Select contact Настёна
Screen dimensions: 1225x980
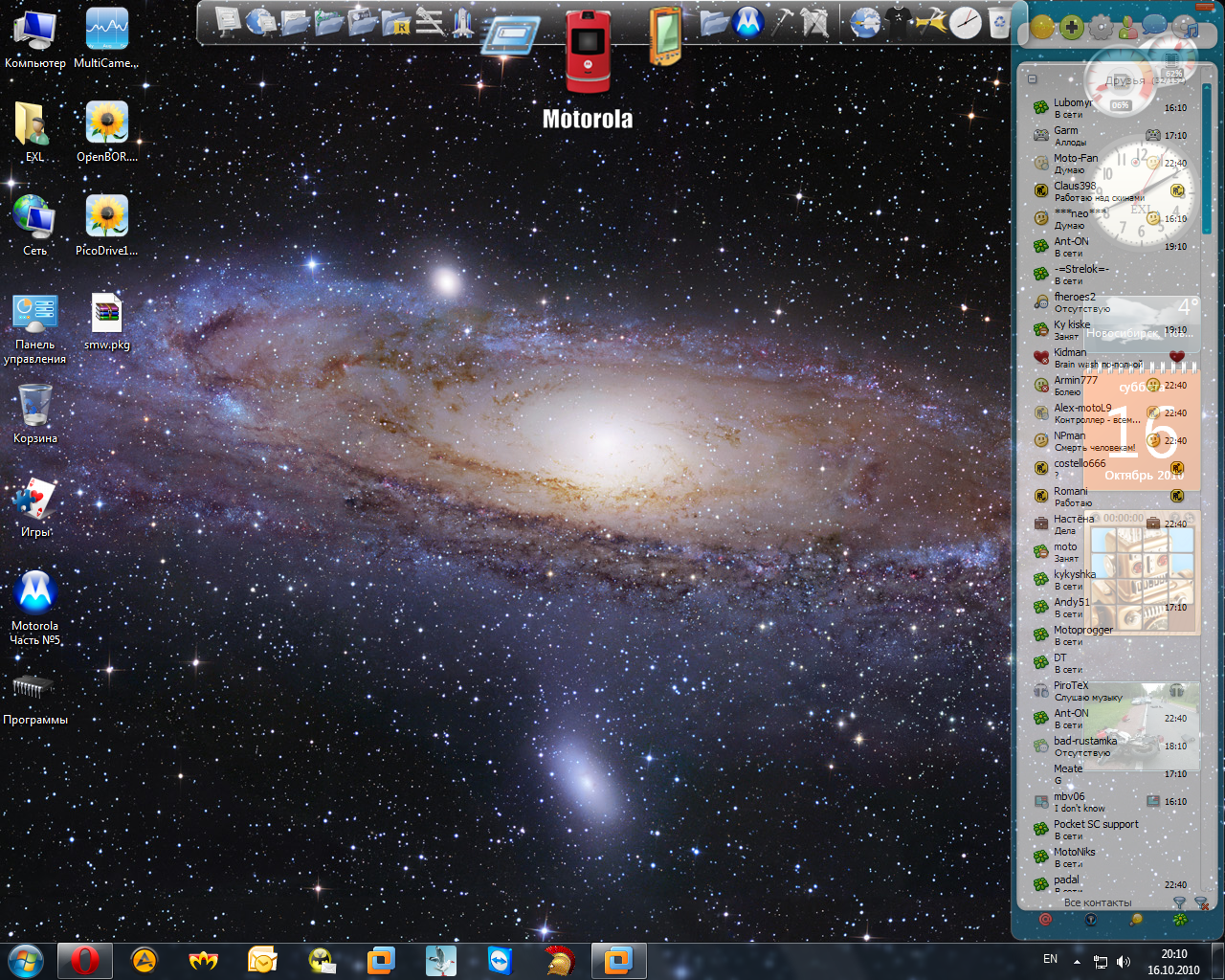(x=1110, y=524)
